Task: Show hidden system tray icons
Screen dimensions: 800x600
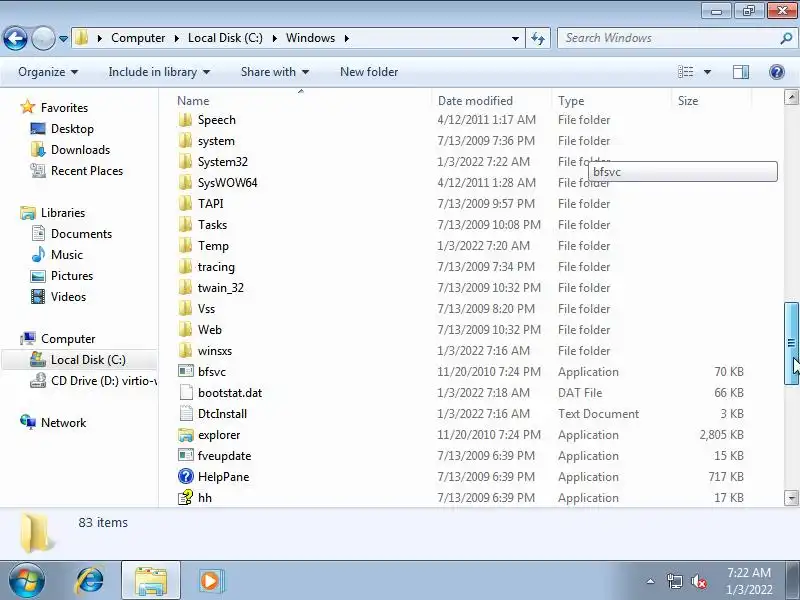Action: point(651,581)
